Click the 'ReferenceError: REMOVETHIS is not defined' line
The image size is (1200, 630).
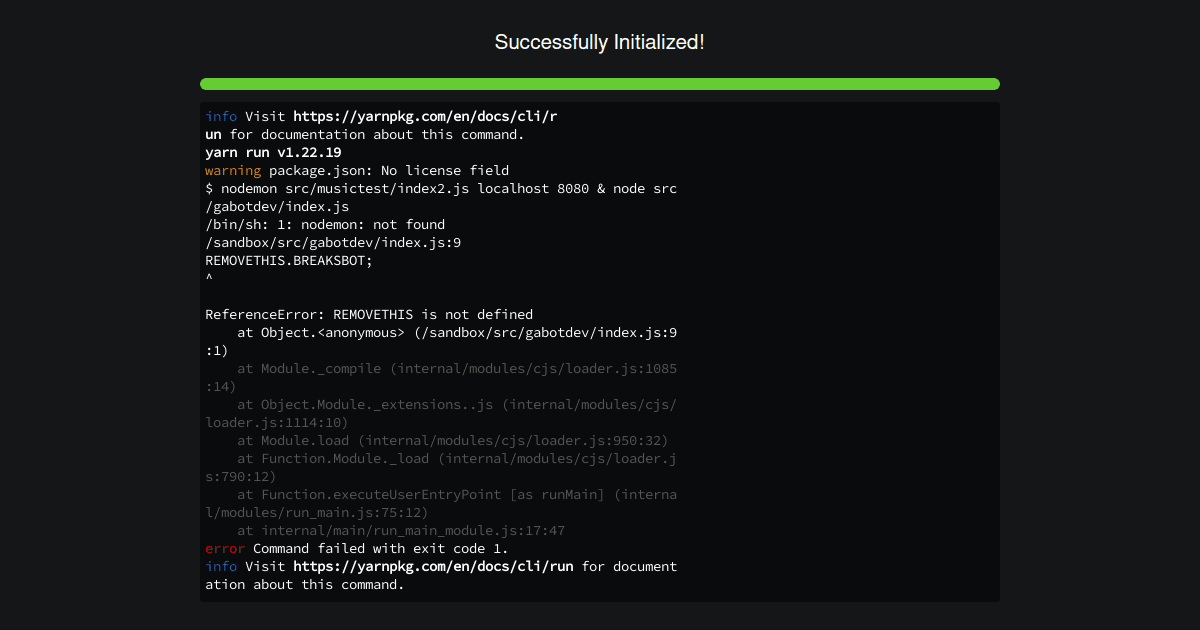coord(369,314)
